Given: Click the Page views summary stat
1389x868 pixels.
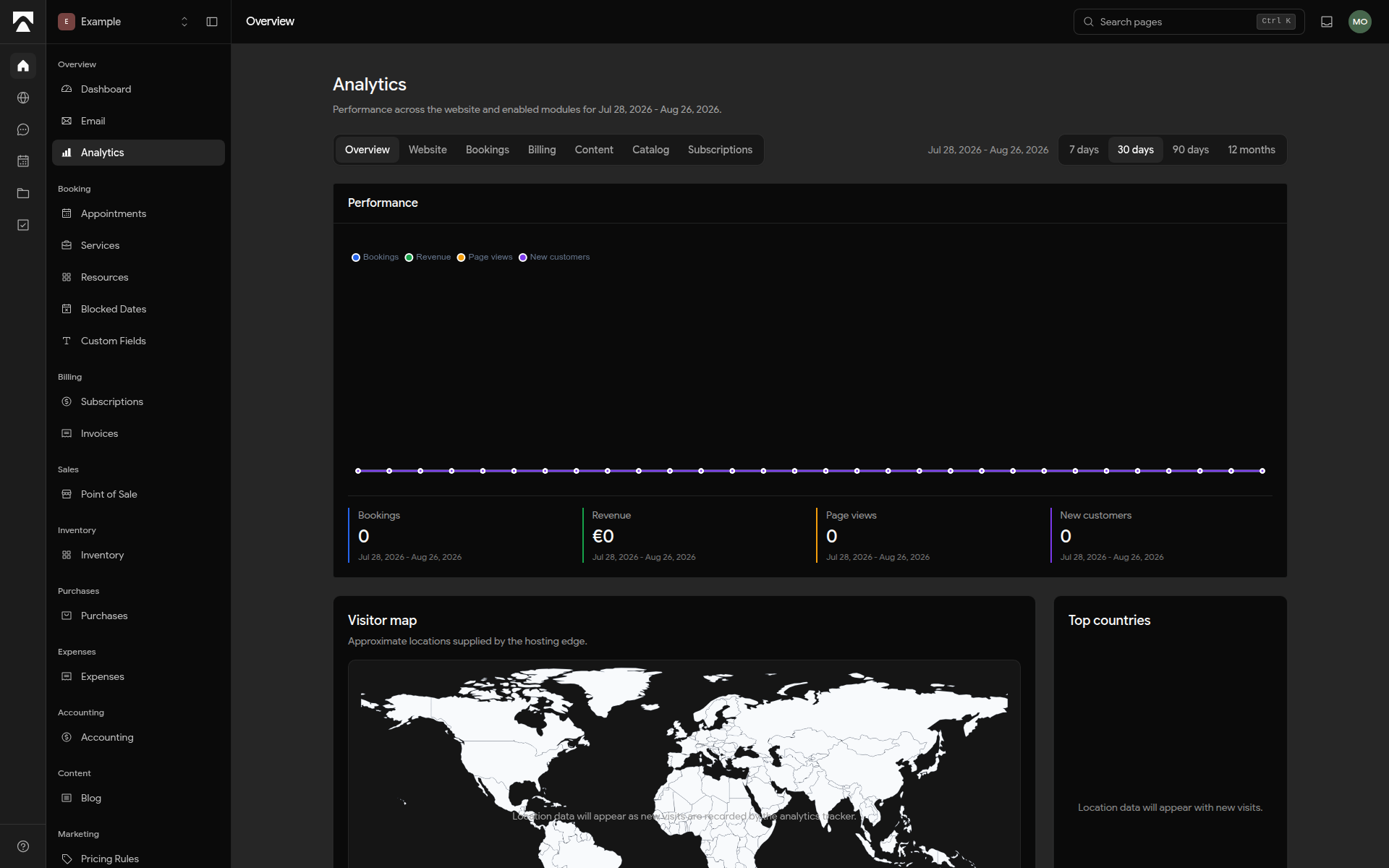Looking at the screenshot, I should [927, 535].
